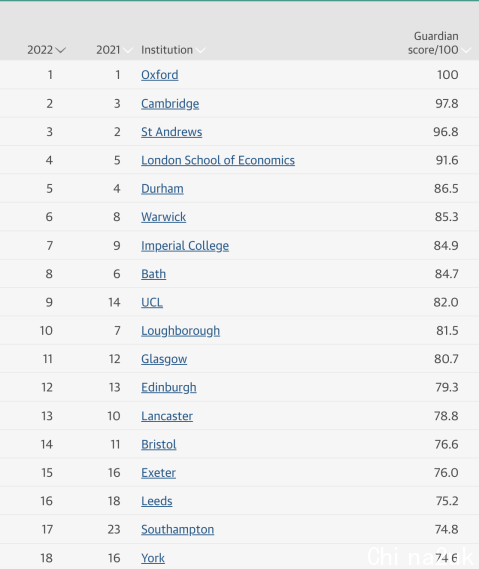Viewport: 479px width, 569px height.
Task: Visit the Loughborough page
Action: click(x=180, y=331)
